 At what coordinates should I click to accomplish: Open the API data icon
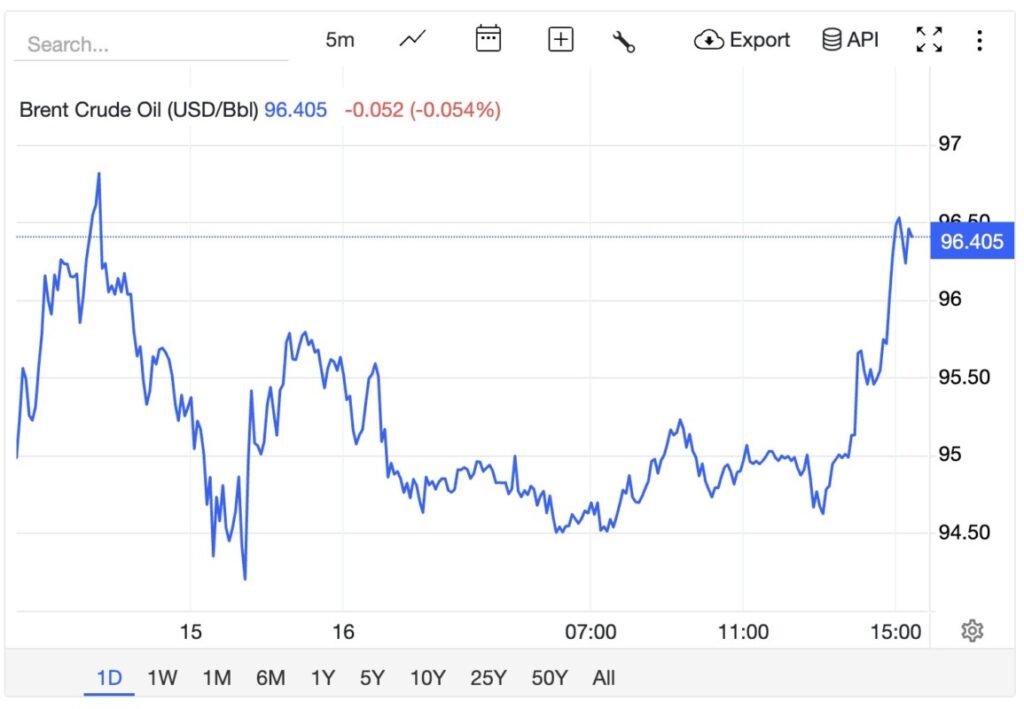[831, 39]
